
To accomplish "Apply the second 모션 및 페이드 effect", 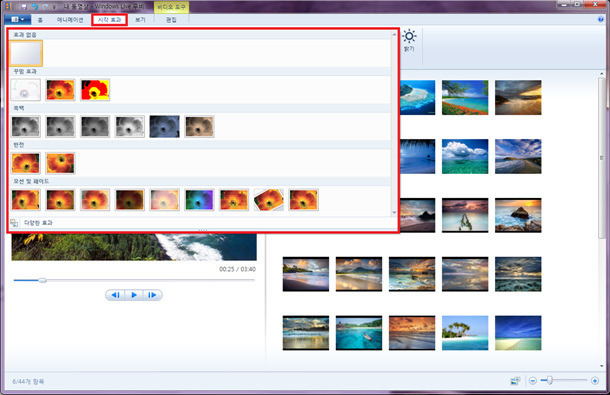I will pyautogui.click(x=60, y=200).
